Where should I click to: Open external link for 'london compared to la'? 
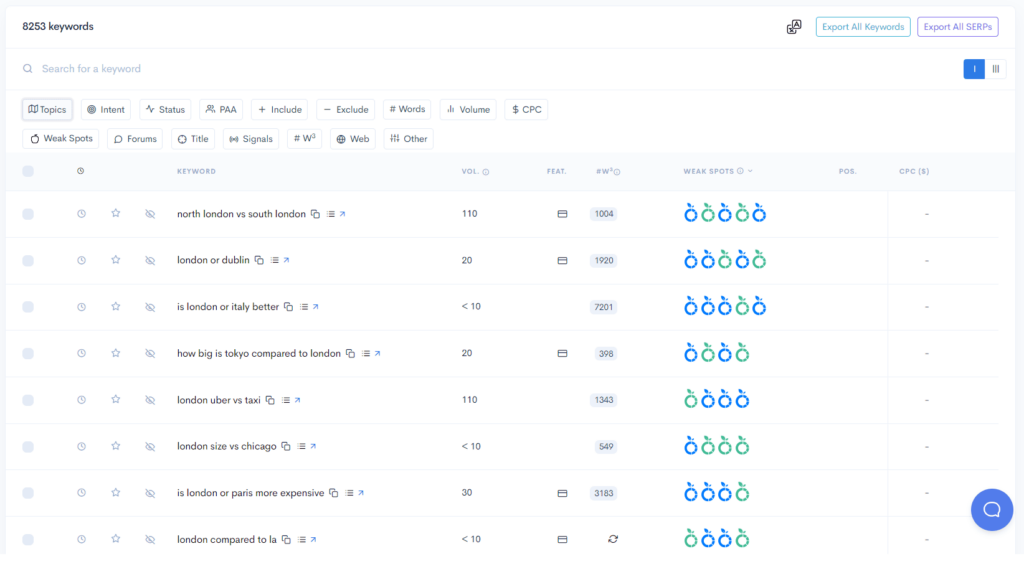tap(314, 540)
